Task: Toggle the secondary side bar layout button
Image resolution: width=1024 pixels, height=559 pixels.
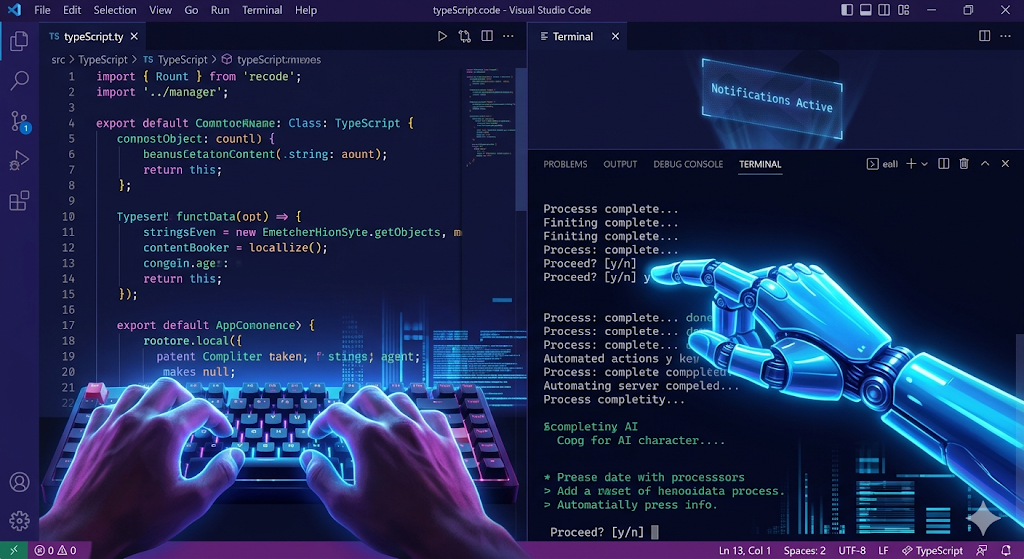Action: [x=886, y=10]
